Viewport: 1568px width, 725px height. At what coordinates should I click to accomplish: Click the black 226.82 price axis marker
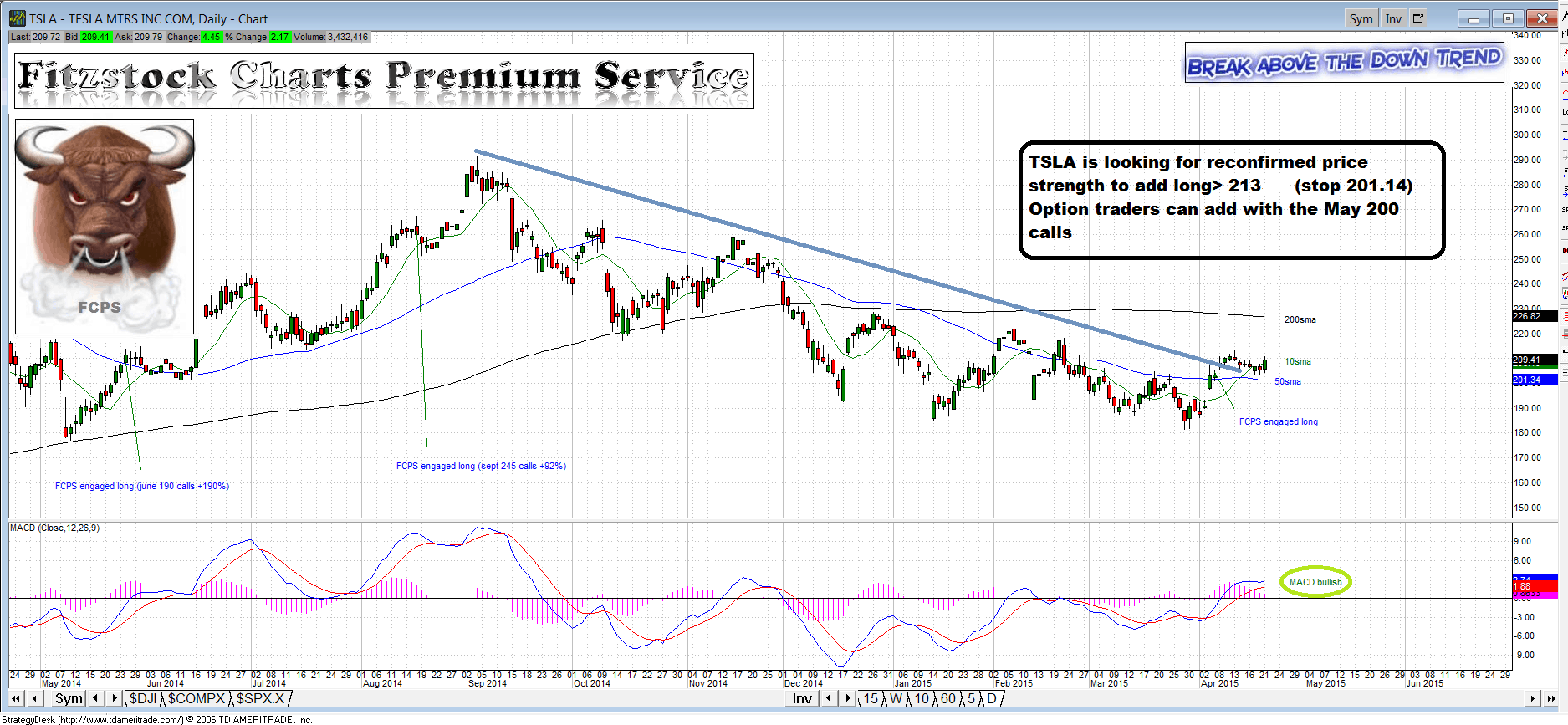click(1535, 316)
